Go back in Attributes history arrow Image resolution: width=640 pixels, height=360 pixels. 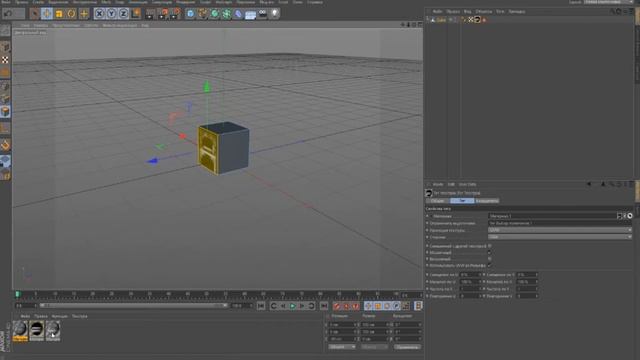tap(589, 184)
